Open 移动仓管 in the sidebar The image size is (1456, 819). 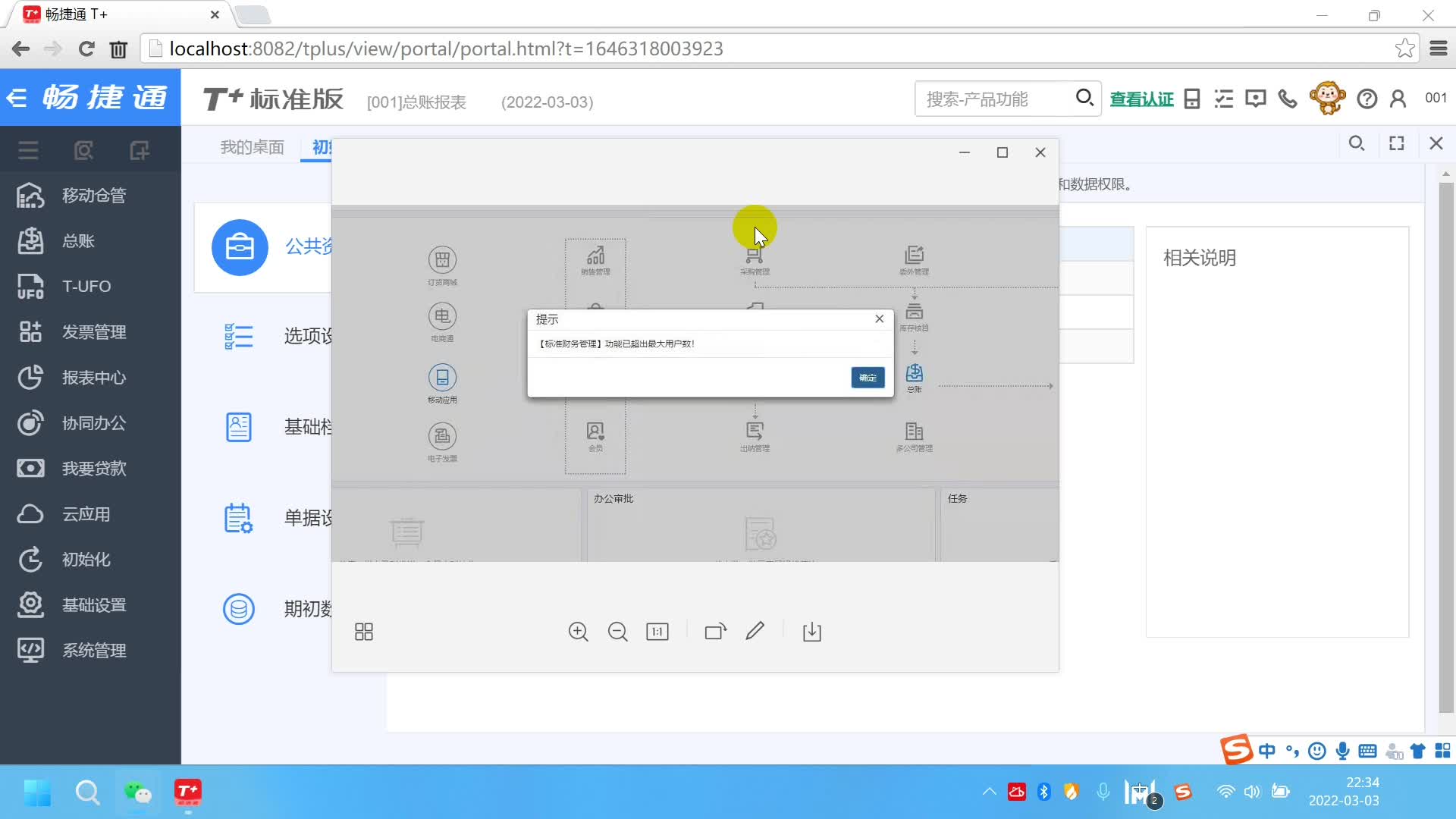[90, 196]
